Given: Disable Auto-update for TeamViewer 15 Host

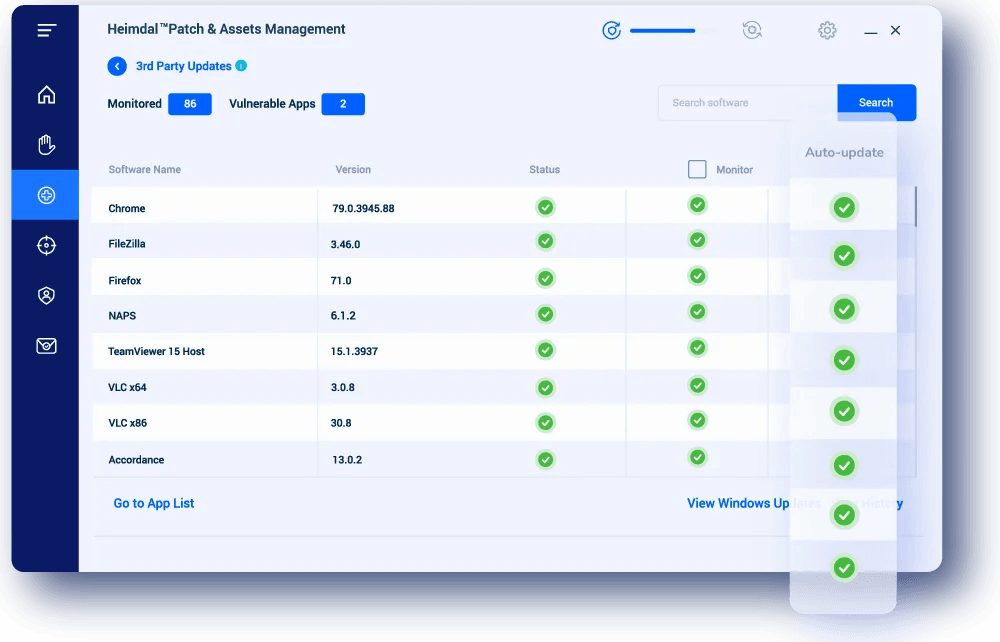Looking at the screenshot, I should tap(844, 411).
